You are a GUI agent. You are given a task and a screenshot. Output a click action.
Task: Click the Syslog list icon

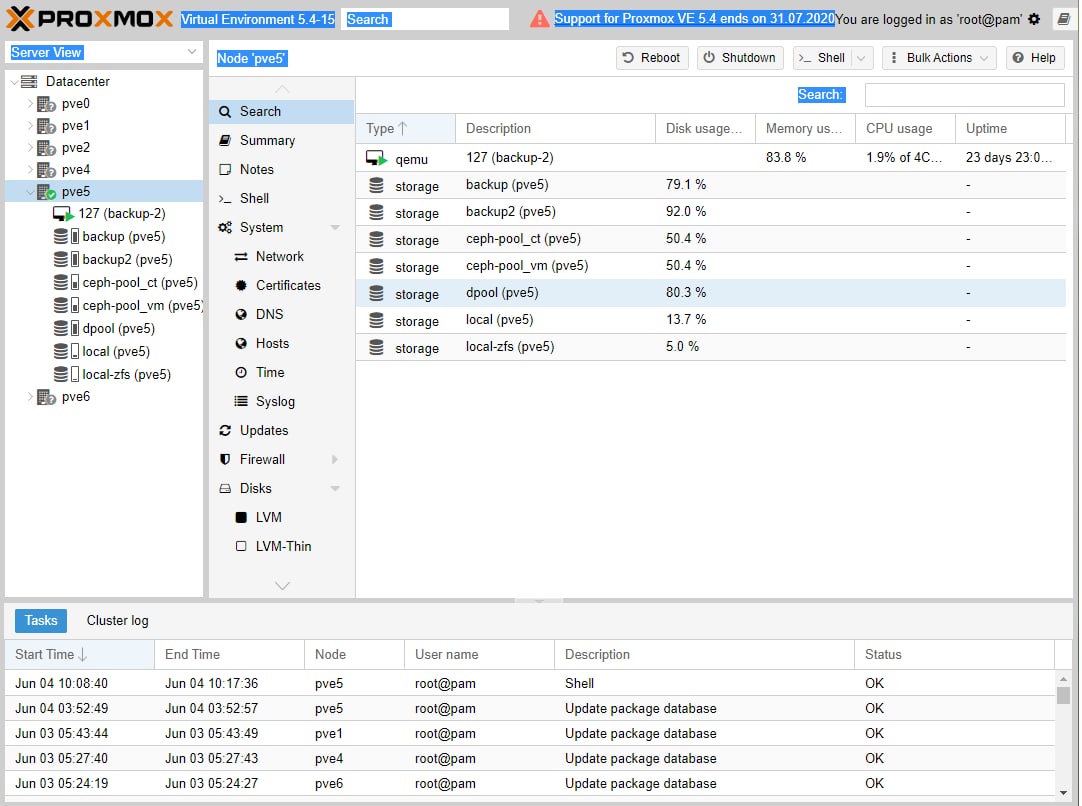pos(241,402)
